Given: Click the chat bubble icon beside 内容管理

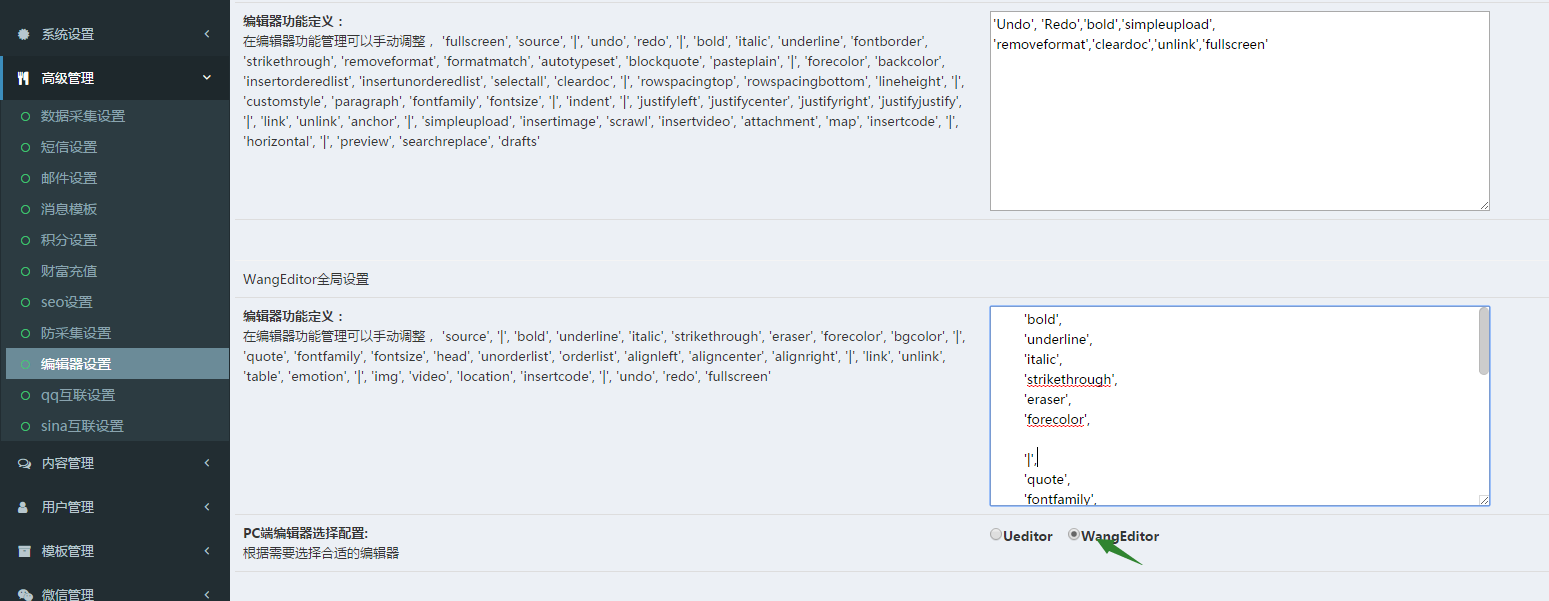Looking at the screenshot, I should (24, 463).
